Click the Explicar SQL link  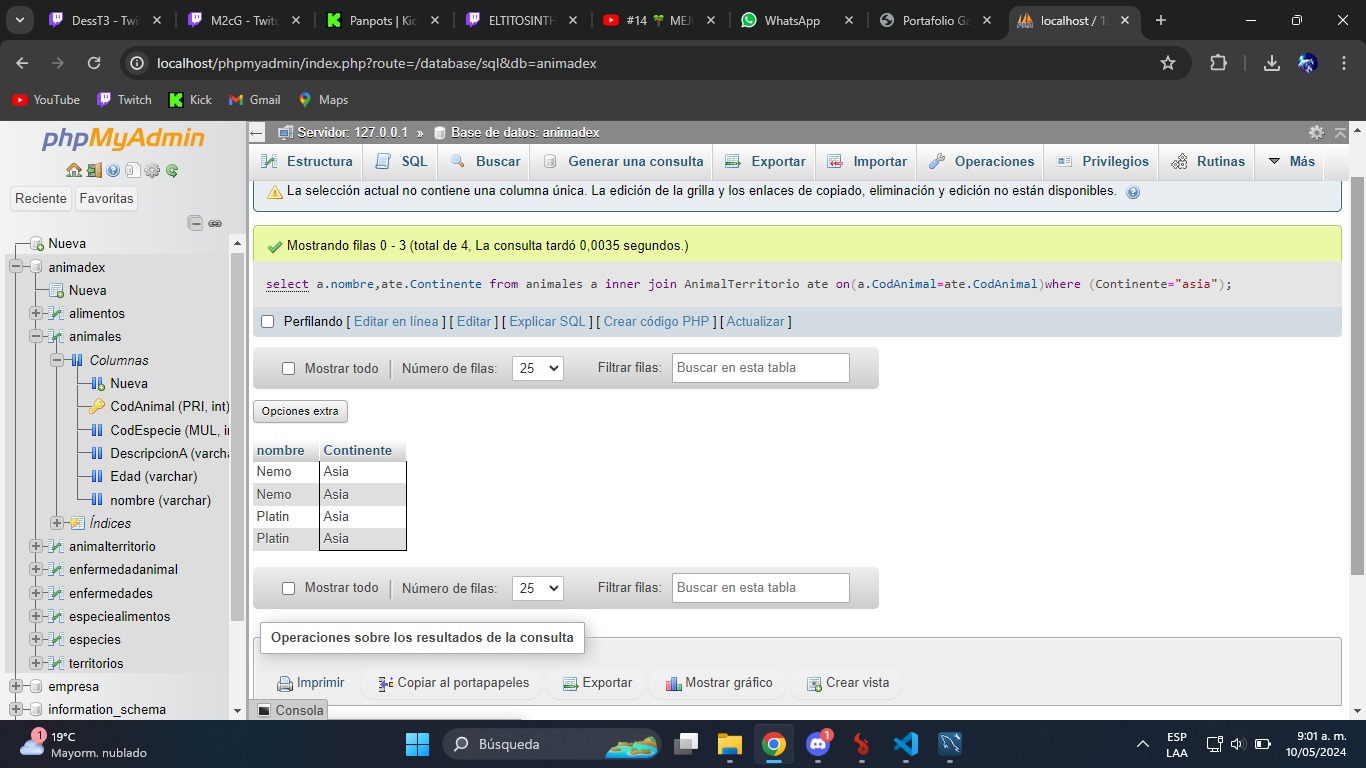coord(547,321)
